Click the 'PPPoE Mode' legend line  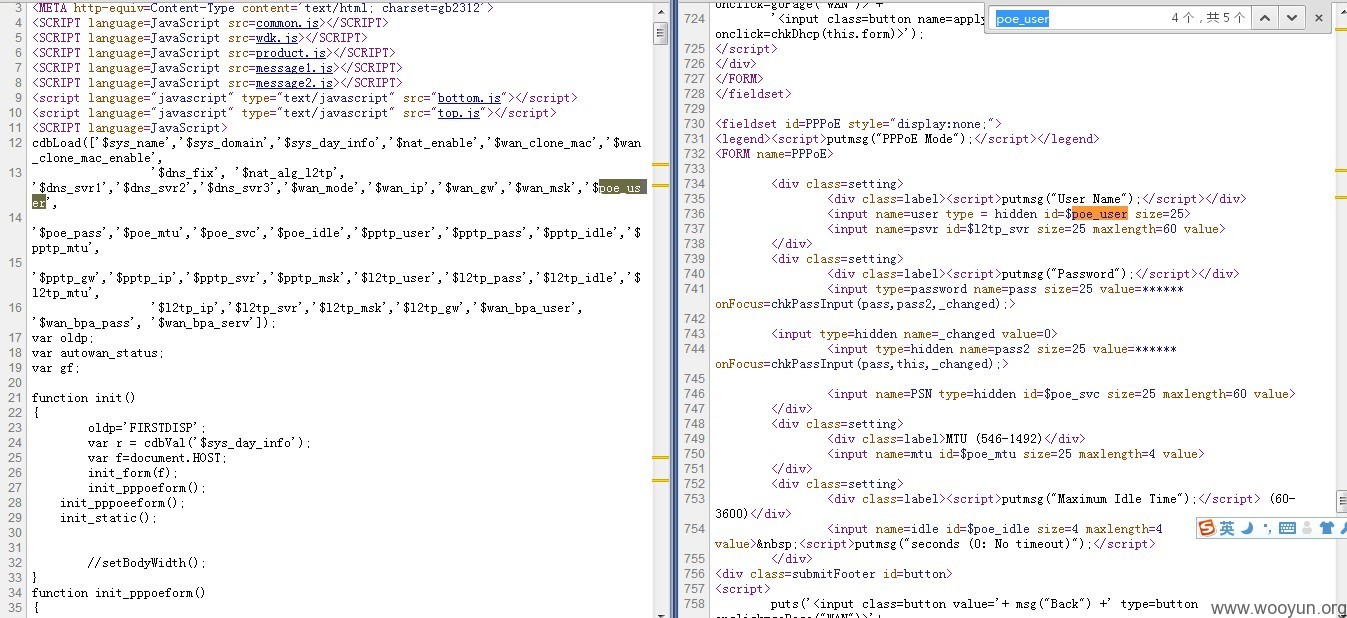pyautogui.click(x=907, y=138)
